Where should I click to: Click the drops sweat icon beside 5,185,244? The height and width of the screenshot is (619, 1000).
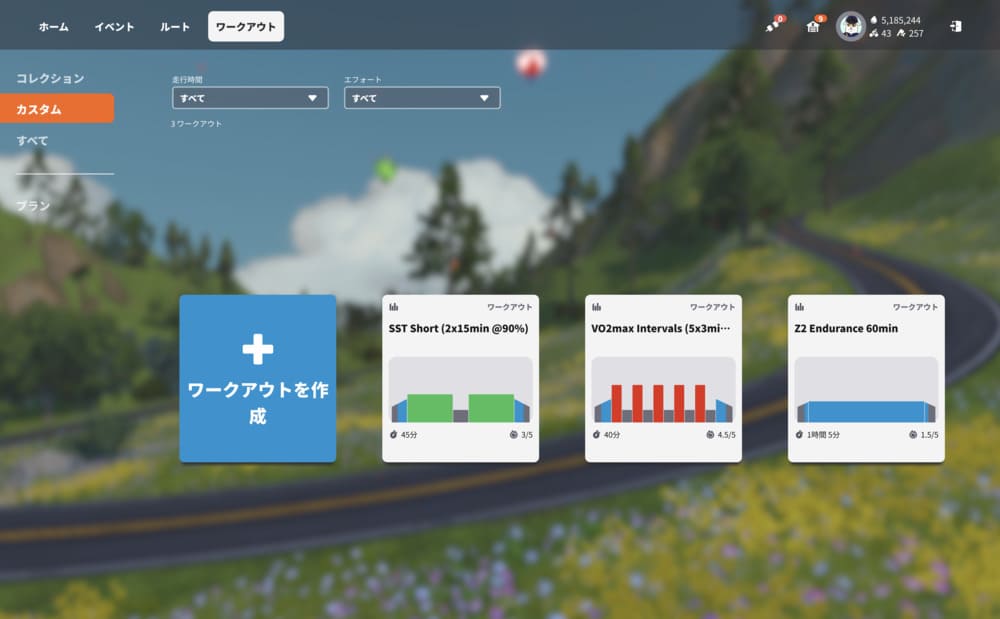(874, 20)
